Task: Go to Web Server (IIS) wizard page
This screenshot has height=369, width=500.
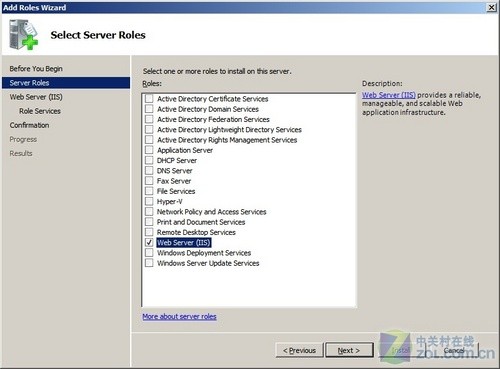Action: (36, 97)
